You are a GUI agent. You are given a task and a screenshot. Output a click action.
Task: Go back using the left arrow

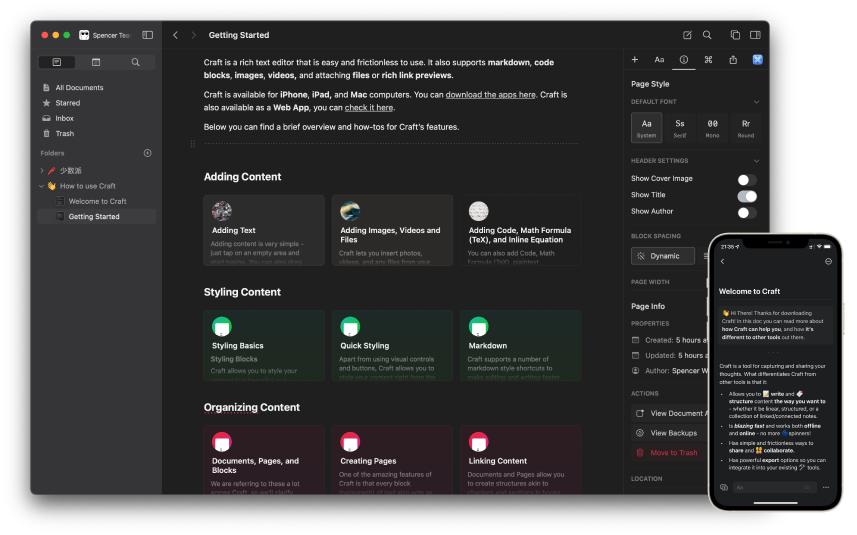(175, 35)
